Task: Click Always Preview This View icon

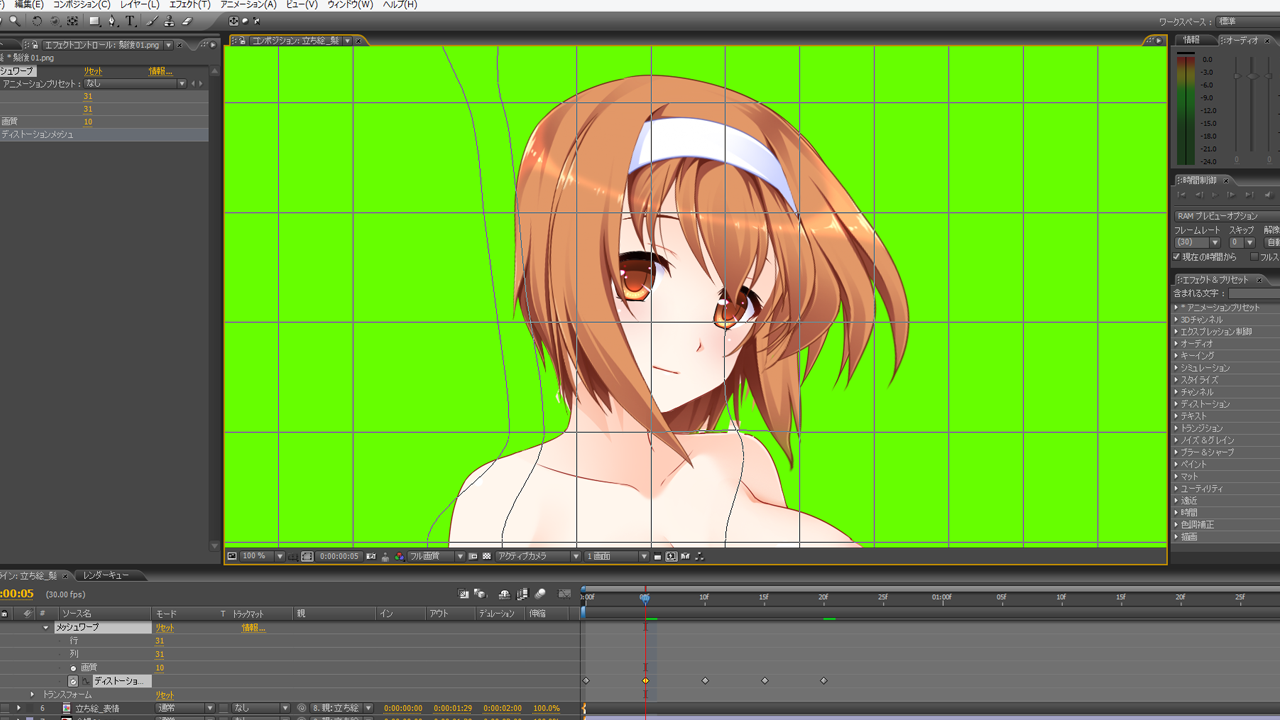Action: 231,556
